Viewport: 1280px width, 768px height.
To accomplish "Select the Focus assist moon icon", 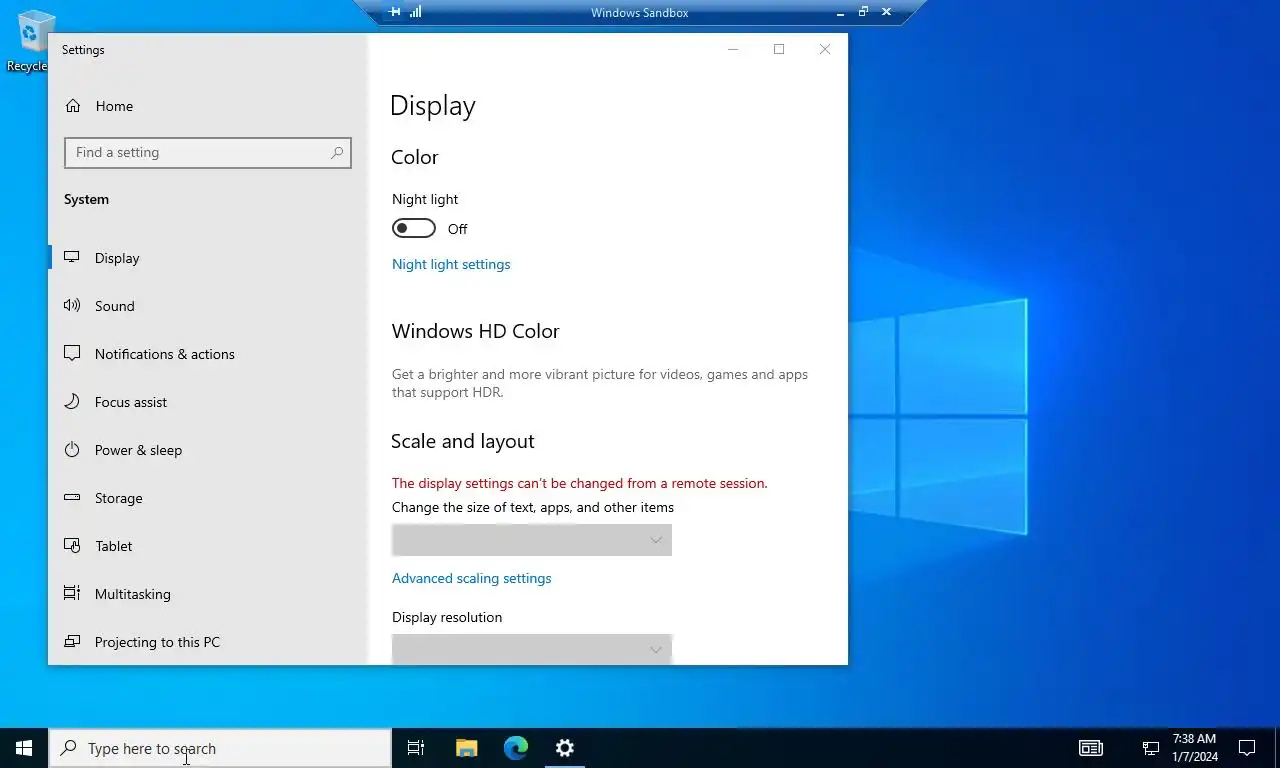I will (x=72, y=401).
